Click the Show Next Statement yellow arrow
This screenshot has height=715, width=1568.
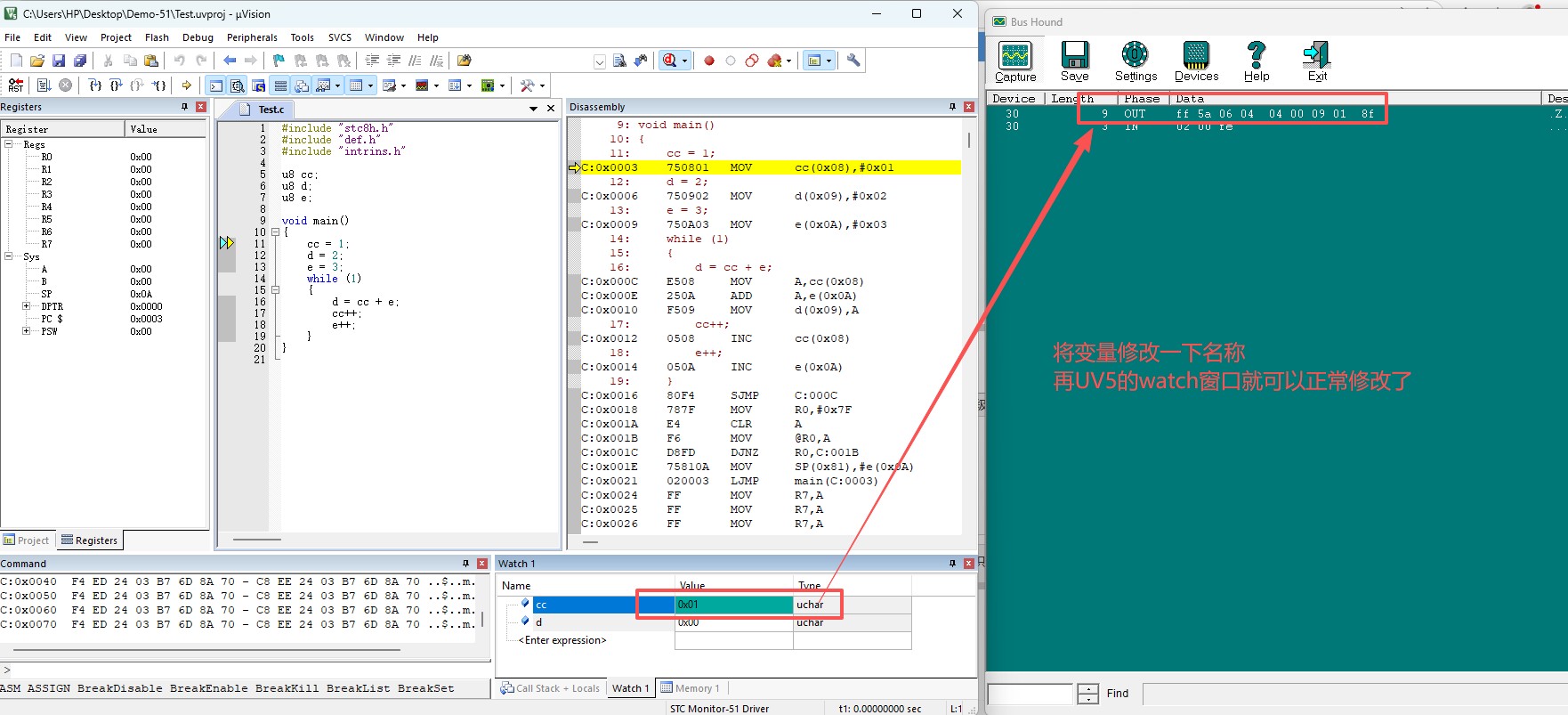[186, 85]
